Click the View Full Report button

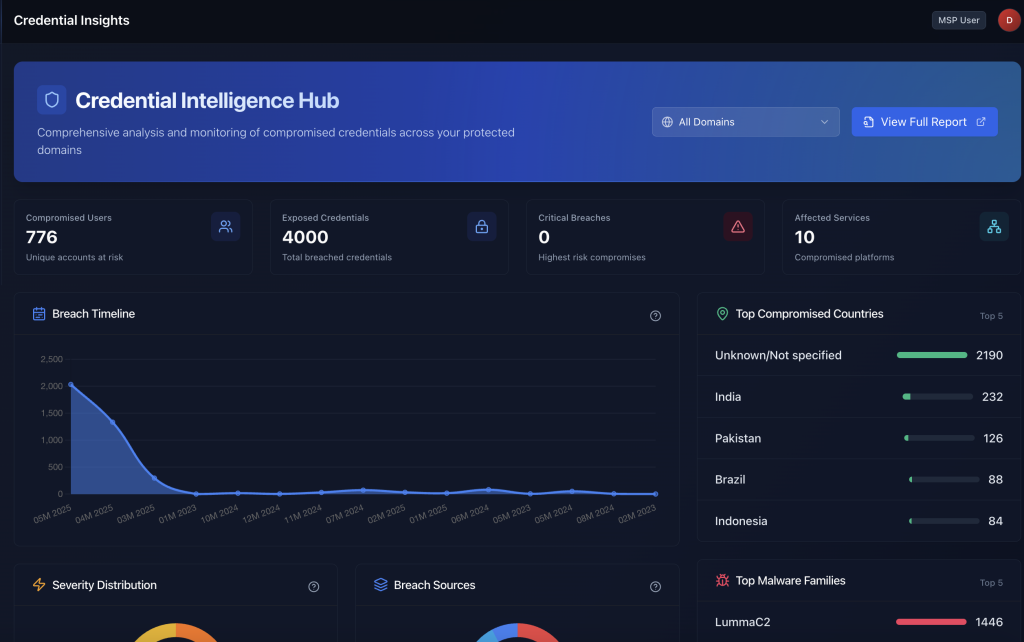(924, 122)
